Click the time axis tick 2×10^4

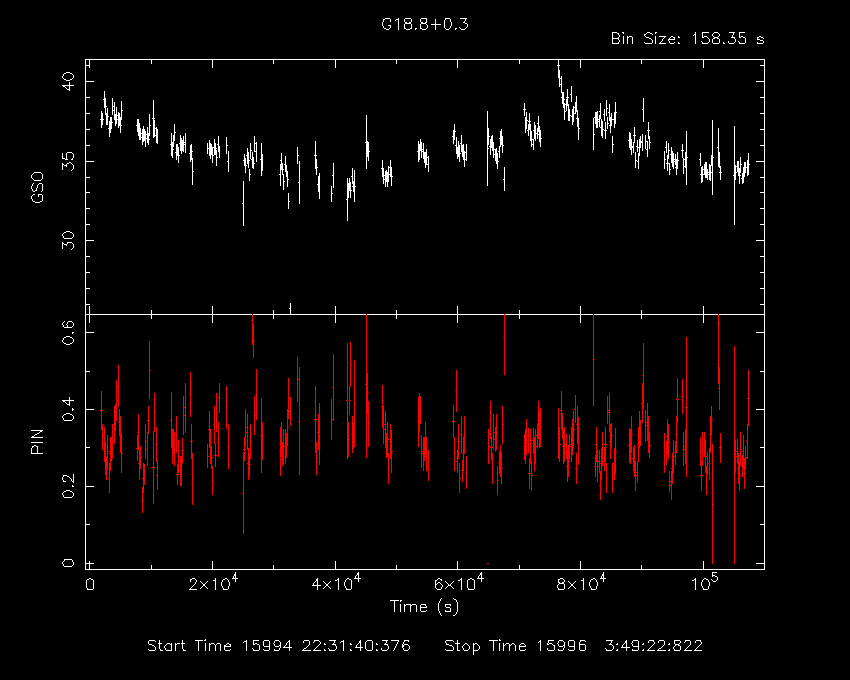pyautogui.click(x=212, y=583)
